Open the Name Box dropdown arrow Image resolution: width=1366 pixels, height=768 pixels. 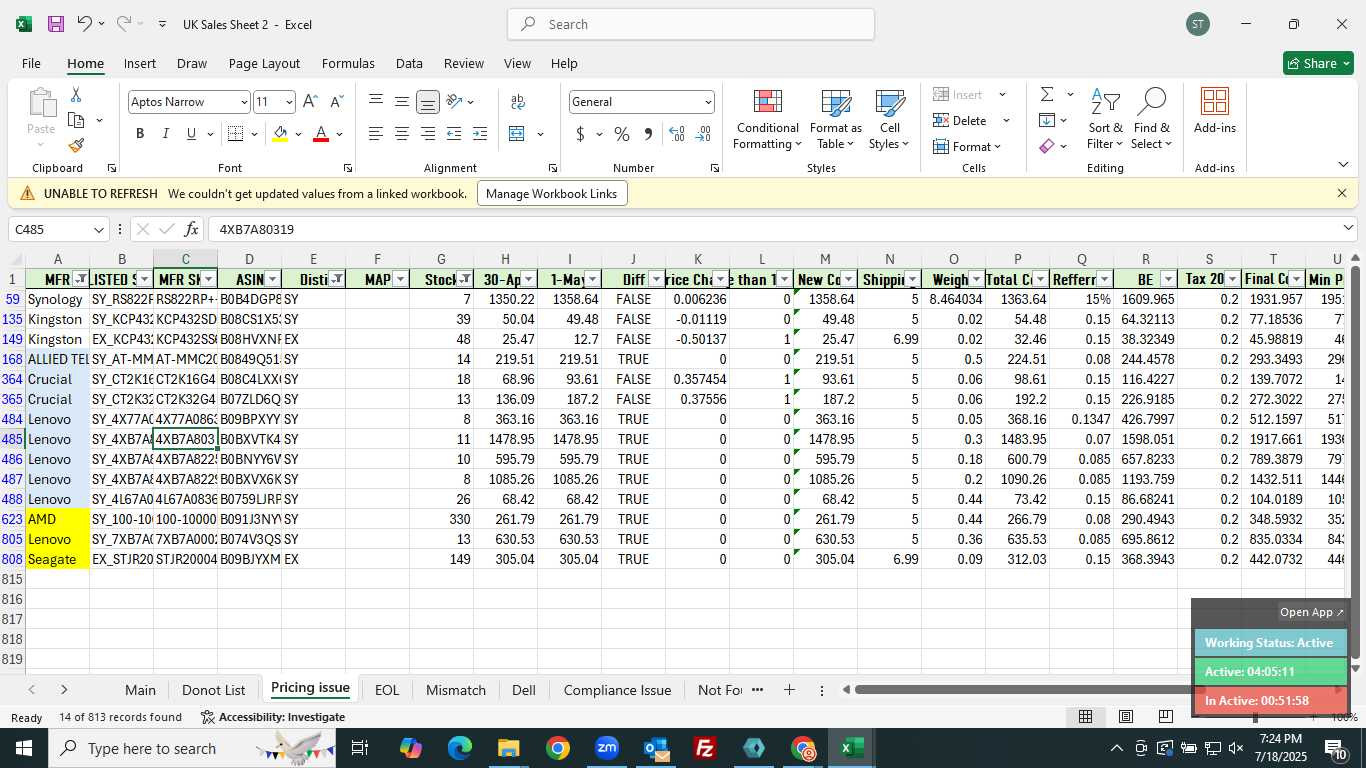(98, 230)
